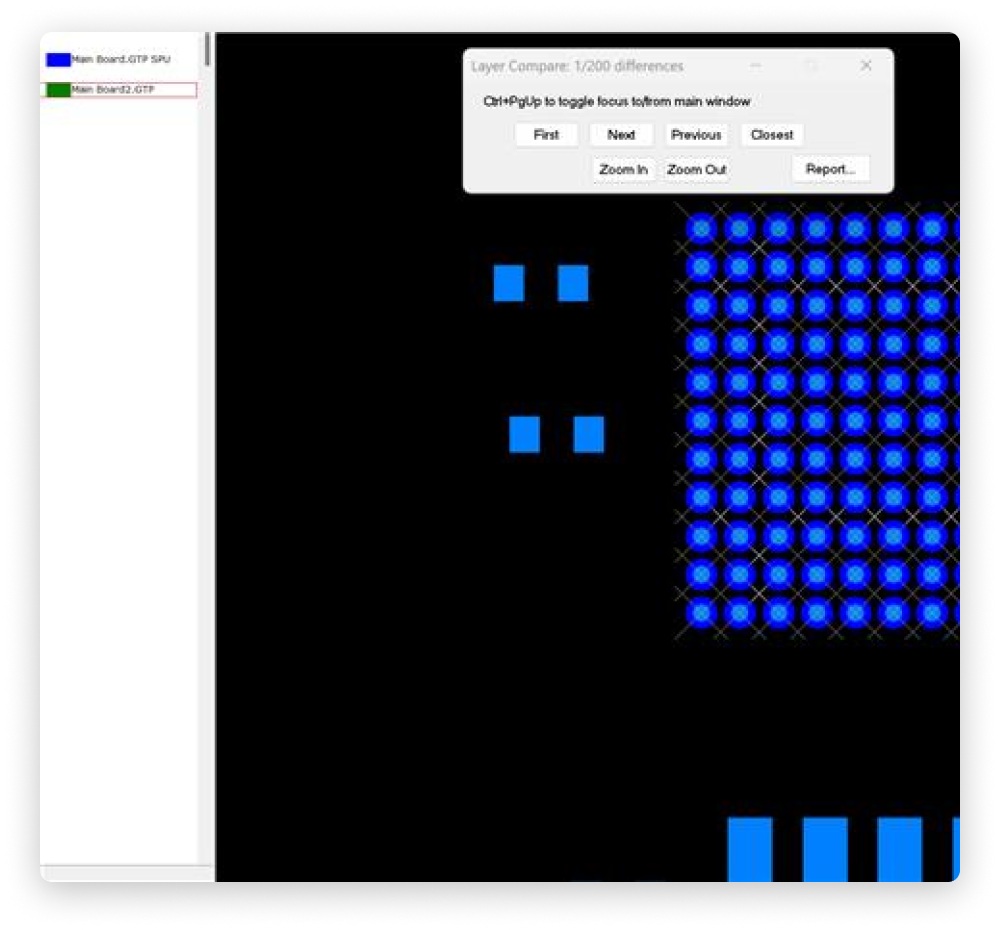Click the leftmost large rectangular pad at bottom

point(750,848)
